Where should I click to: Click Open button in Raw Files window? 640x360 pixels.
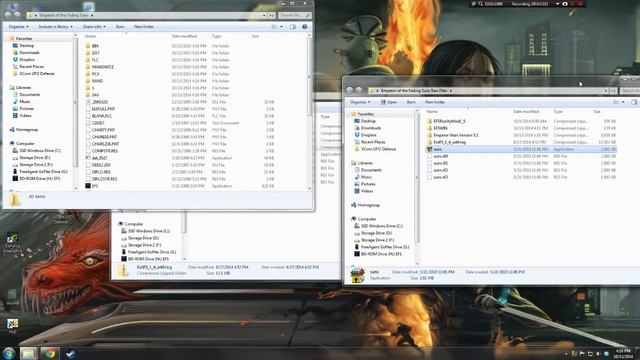(389, 102)
